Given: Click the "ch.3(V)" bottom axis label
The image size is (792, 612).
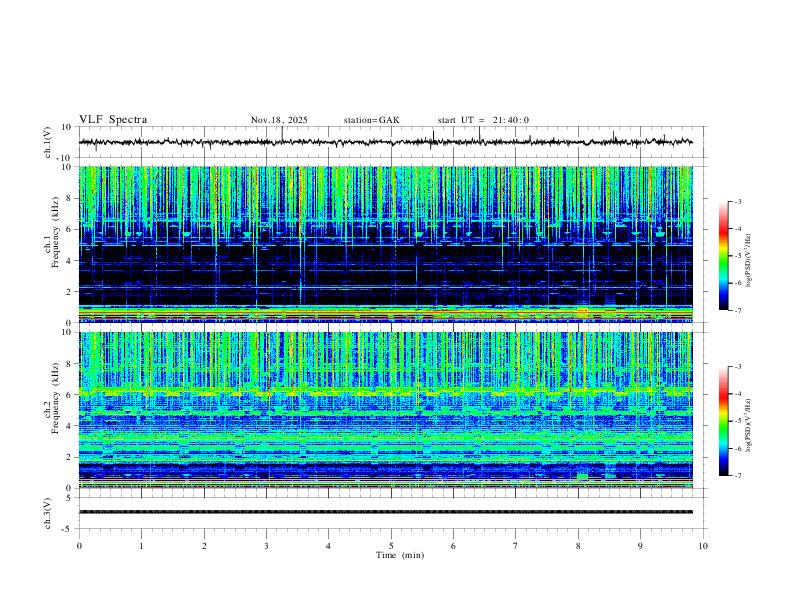Looking at the screenshot, I should 48,513.
